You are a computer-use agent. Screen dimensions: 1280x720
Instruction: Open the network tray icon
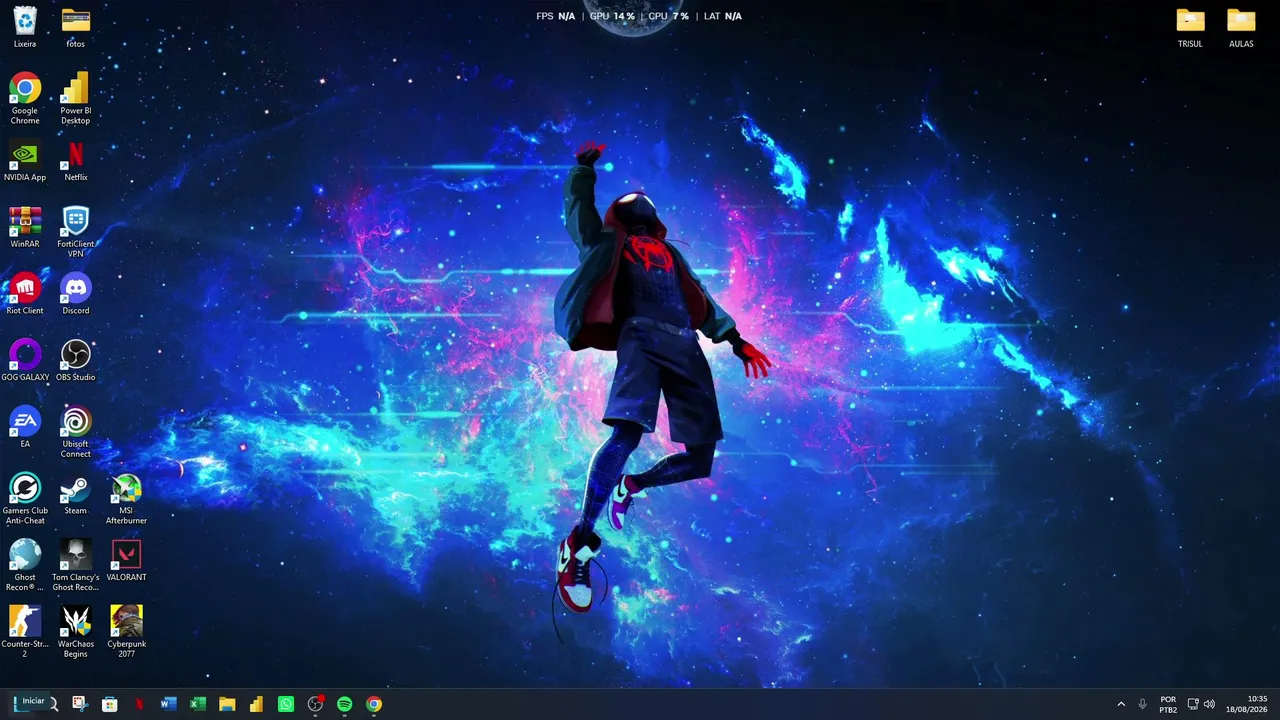1193,704
